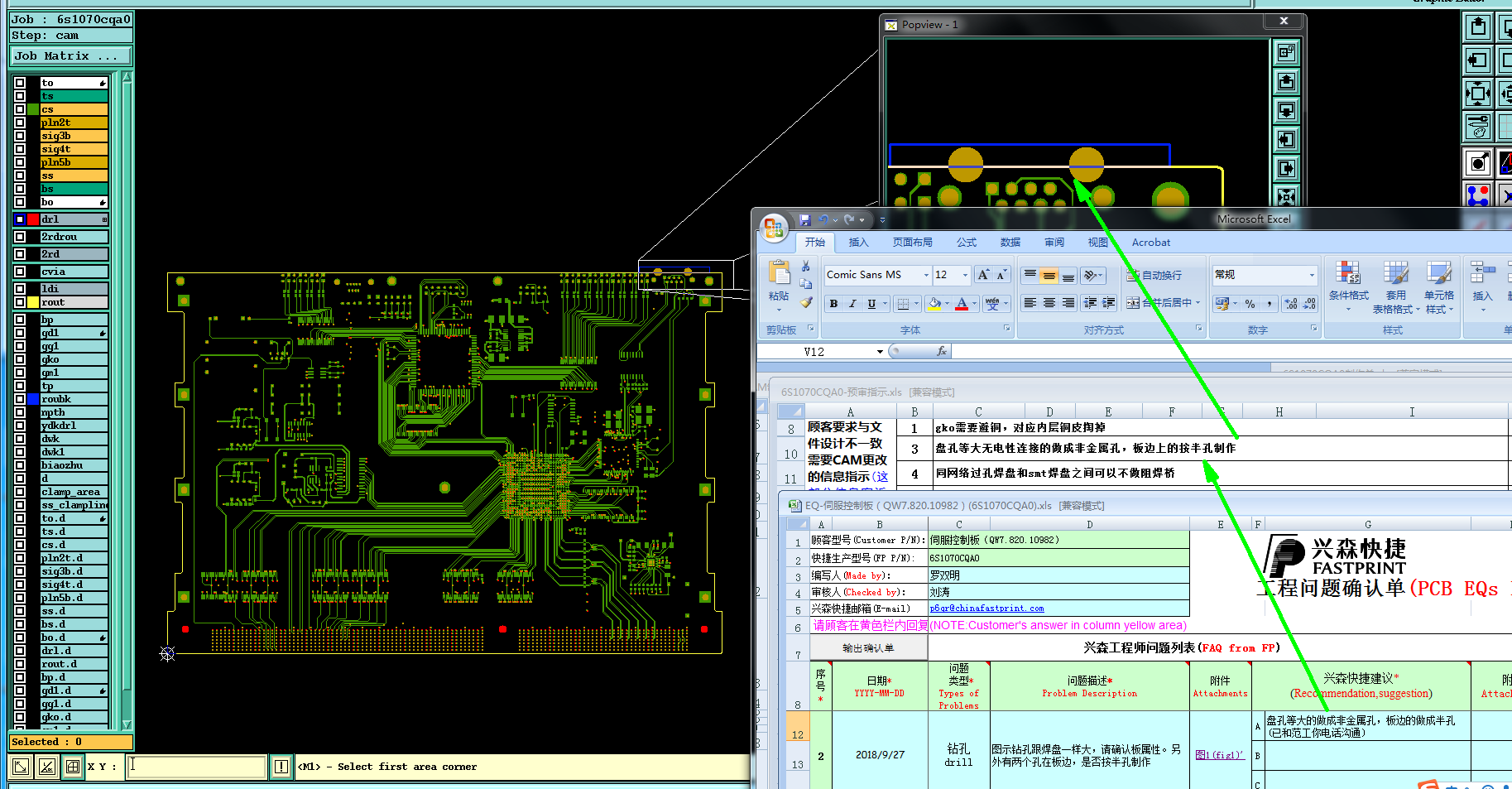Open the 图1 (fig1) attachment link
1512x789 pixels.
[1219, 755]
